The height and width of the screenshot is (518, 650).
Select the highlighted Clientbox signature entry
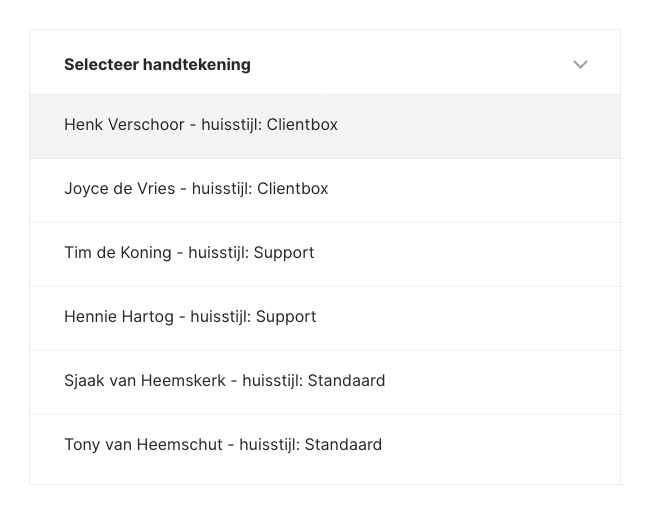pos(201,125)
